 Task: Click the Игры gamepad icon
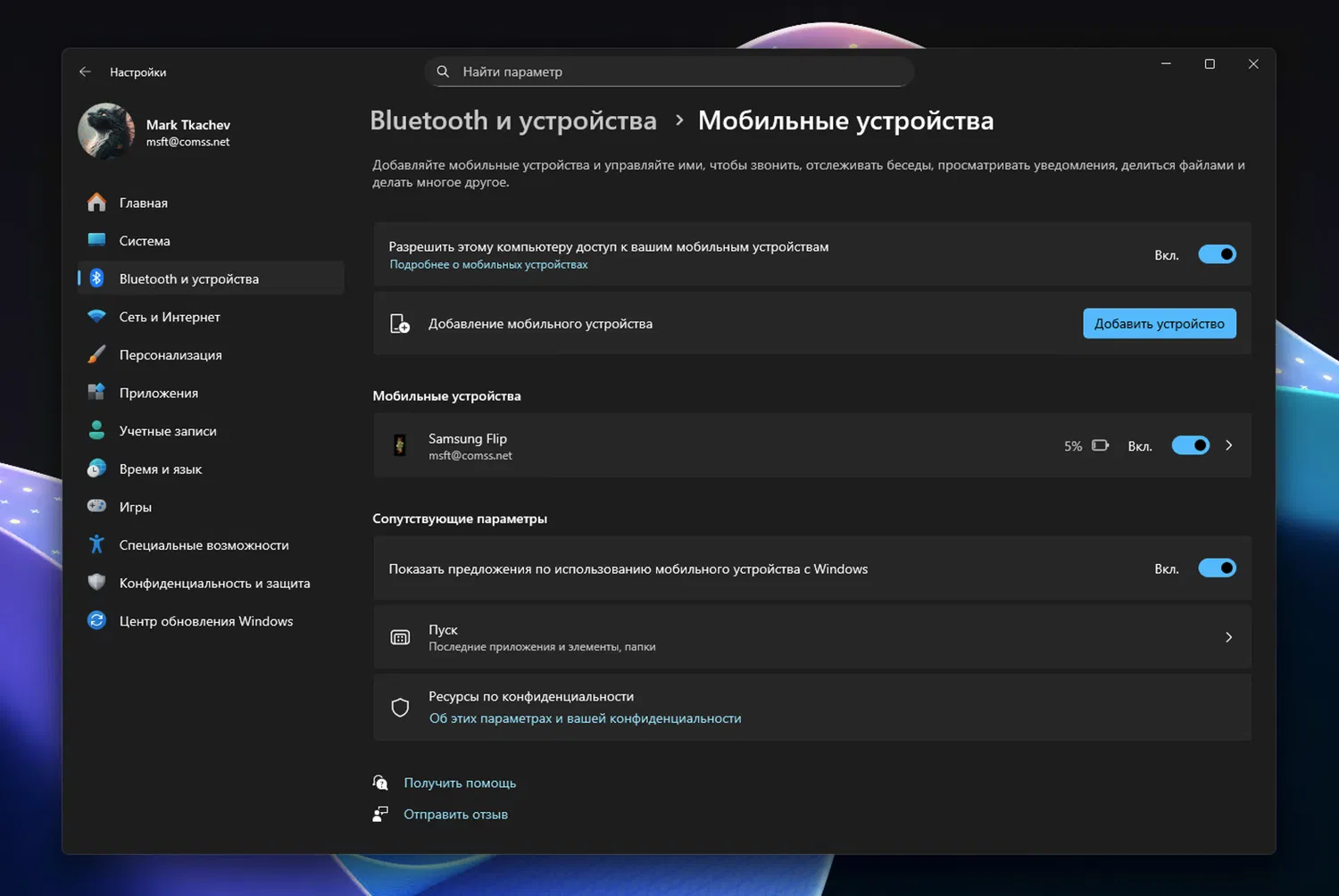click(x=96, y=506)
